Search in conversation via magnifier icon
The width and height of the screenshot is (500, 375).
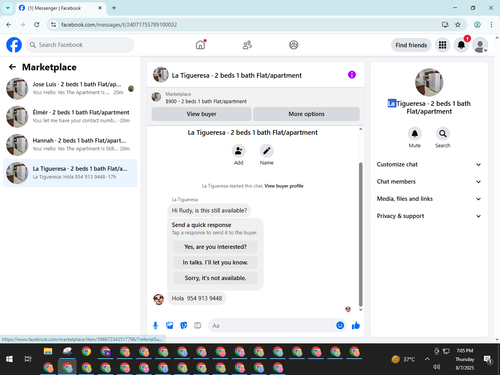coord(443,134)
